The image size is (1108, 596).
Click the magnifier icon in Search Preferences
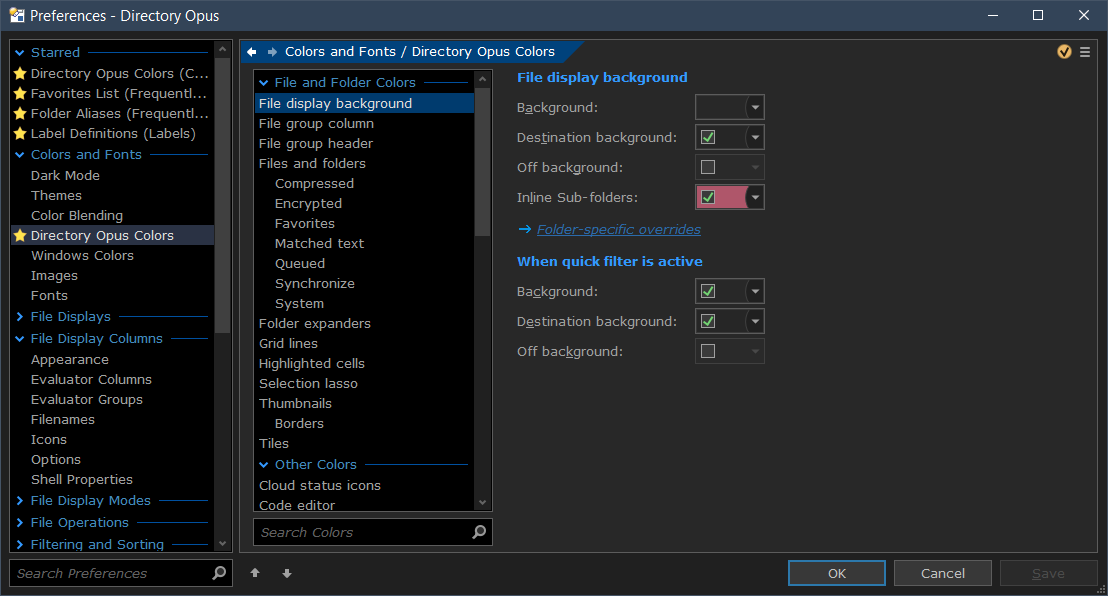tap(219, 573)
